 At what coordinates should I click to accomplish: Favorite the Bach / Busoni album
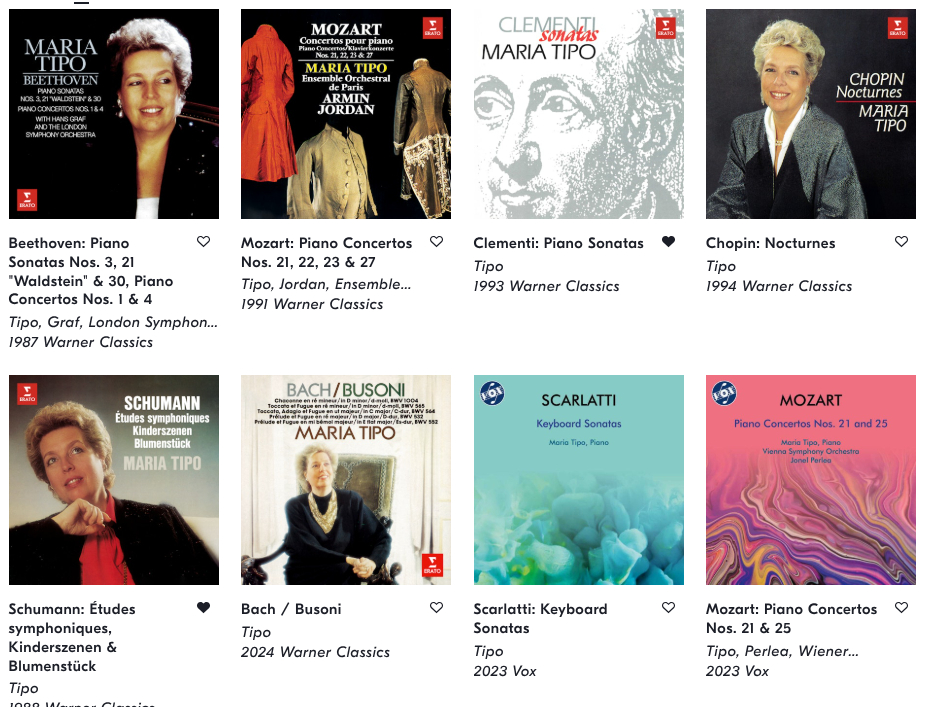click(x=437, y=607)
